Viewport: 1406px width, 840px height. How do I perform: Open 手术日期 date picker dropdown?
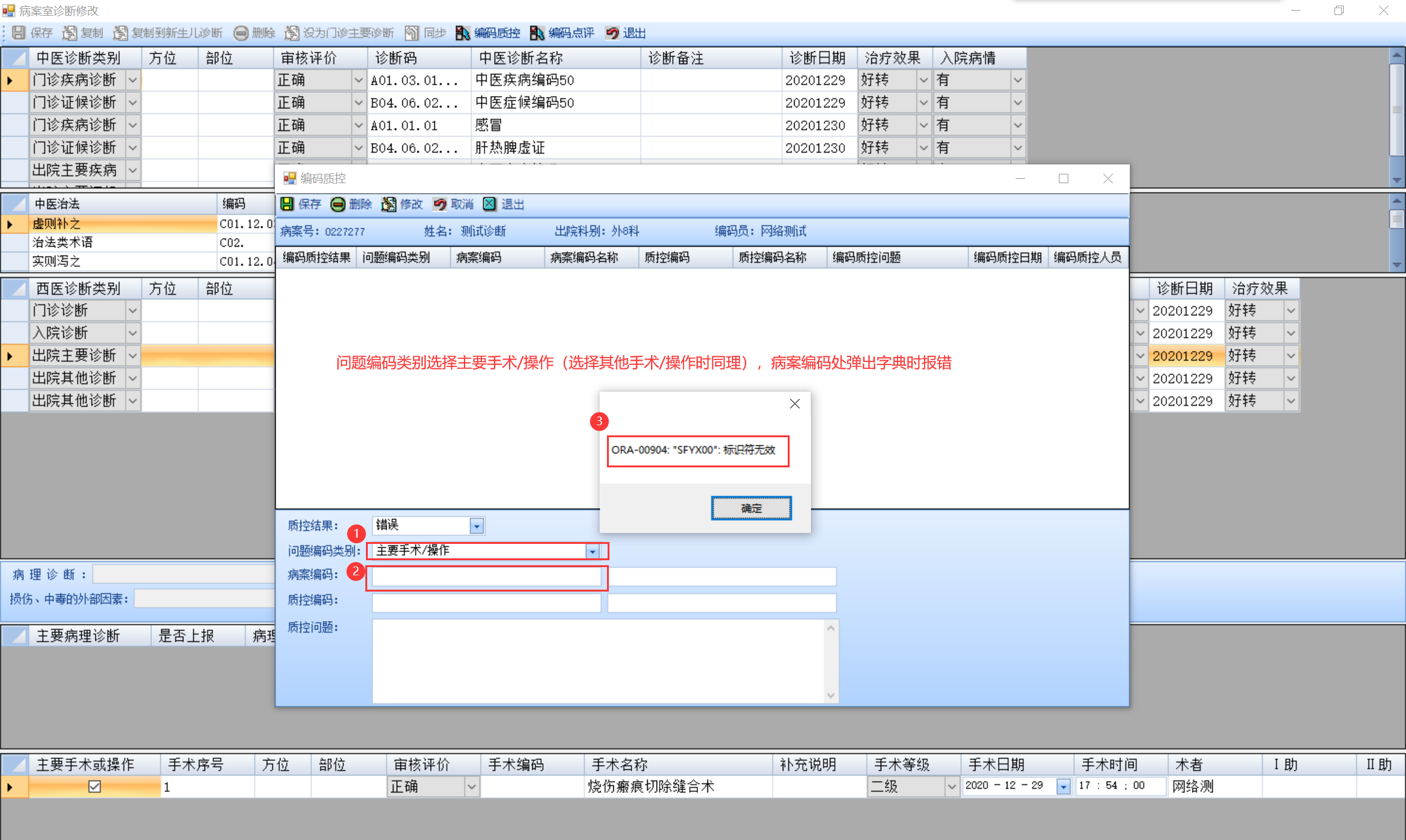point(1063,786)
